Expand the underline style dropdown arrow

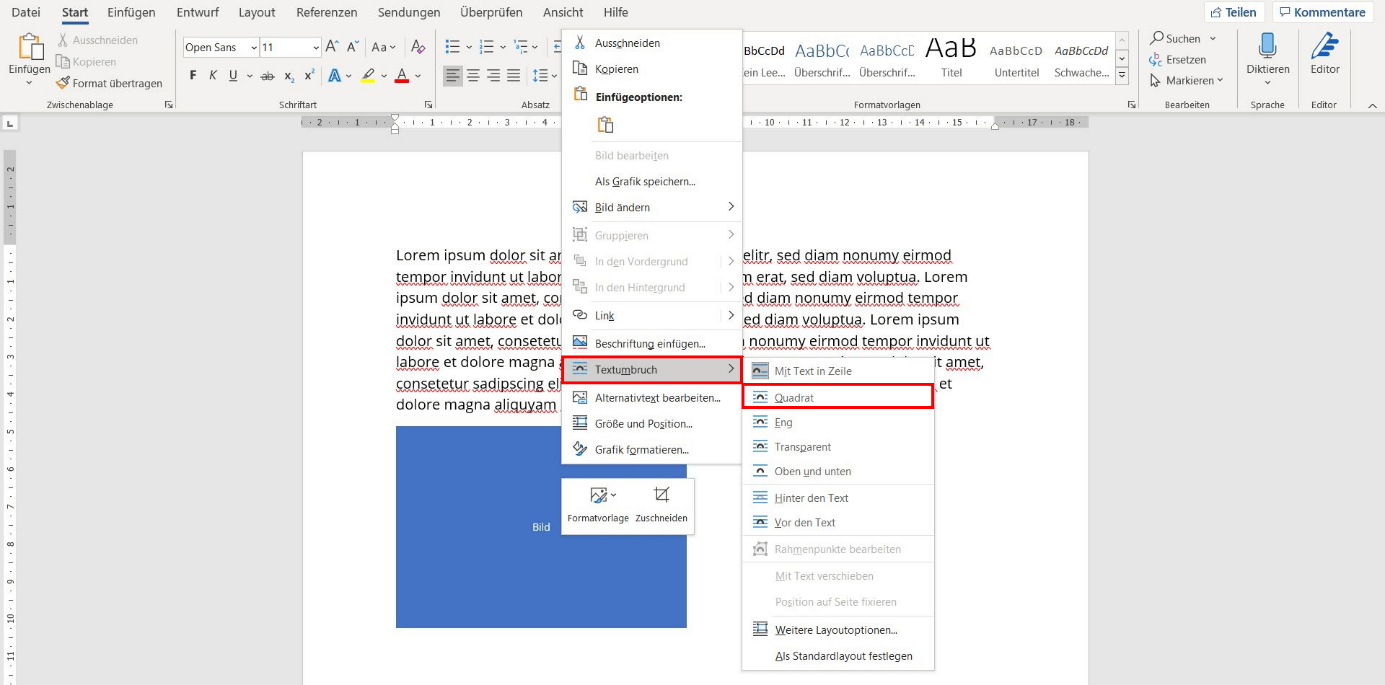point(249,76)
